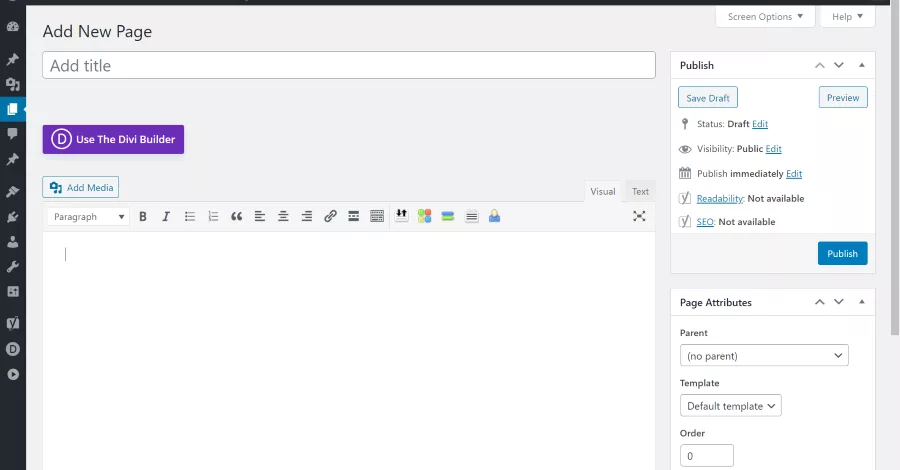
Task: Open the Appearance paintbrush sidebar icon
Action: [13, 192]
